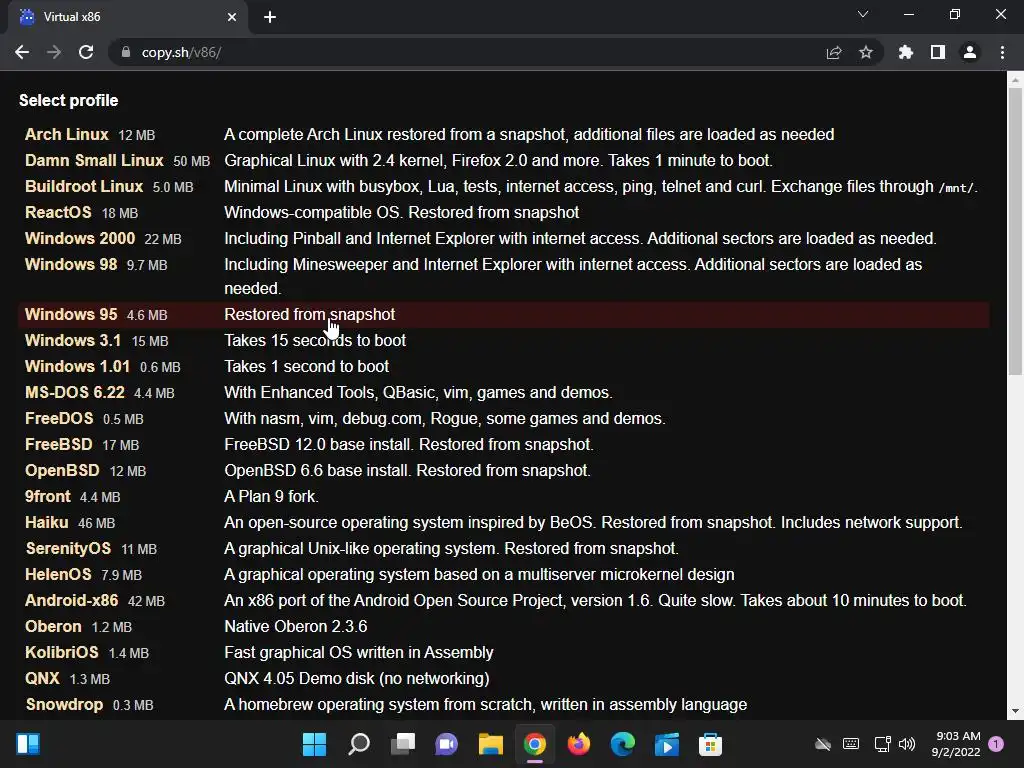Click the page vertical scrollbar thumb

click(1015, 232)
